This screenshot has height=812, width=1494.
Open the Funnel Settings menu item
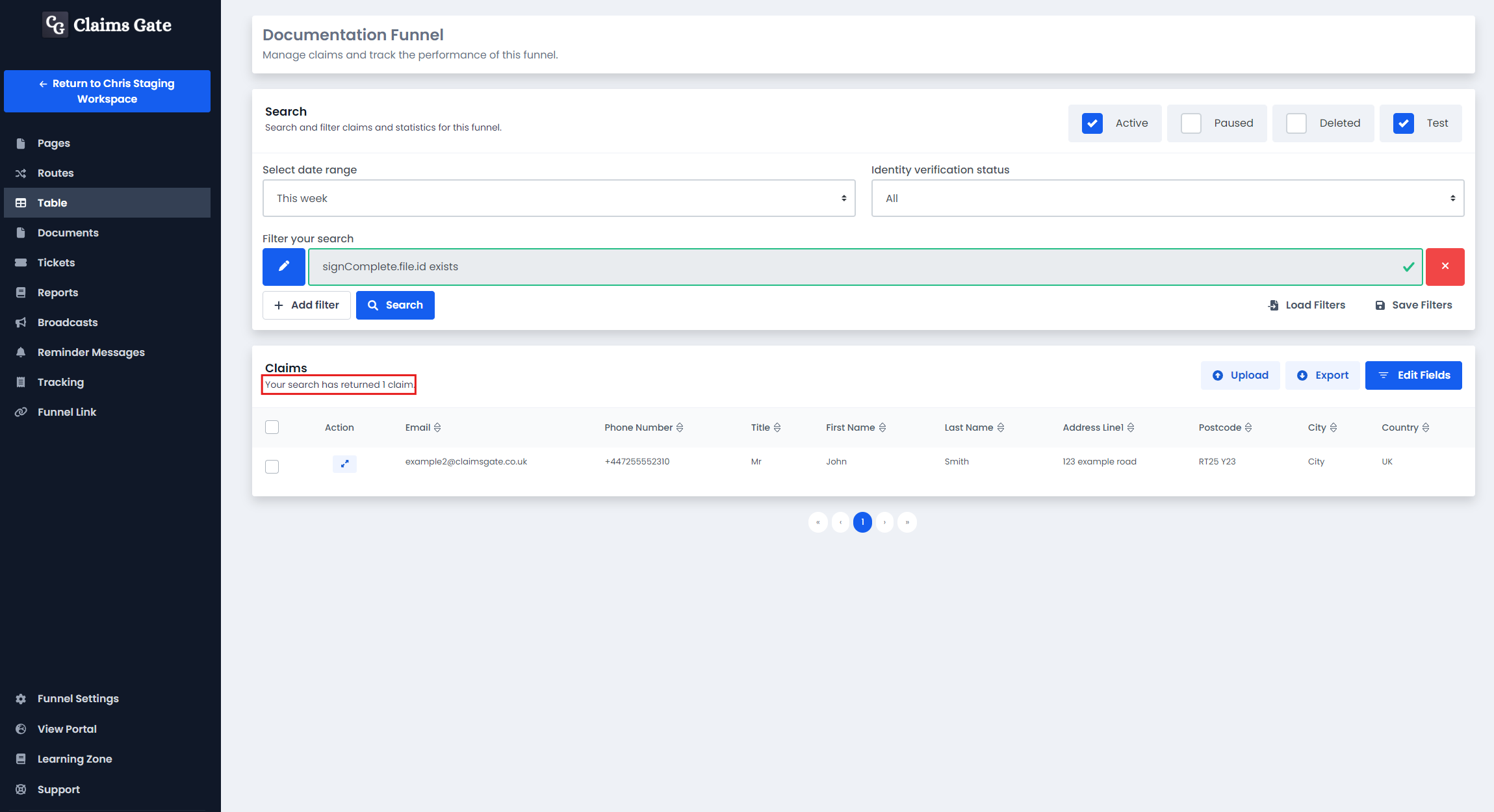[x=77, y=698]
